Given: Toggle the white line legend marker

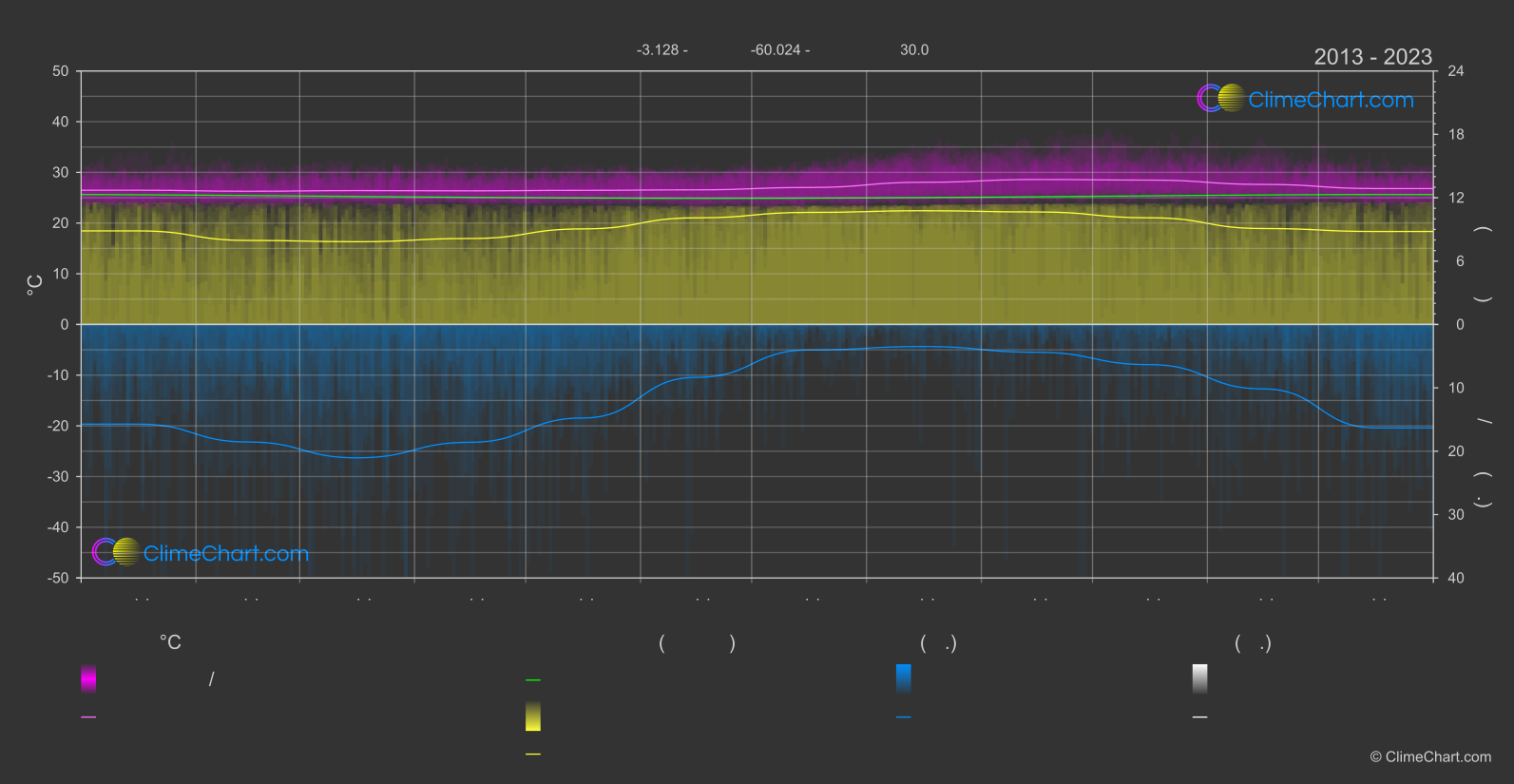Looking at the screenshot, I should tap(1200, 717).
